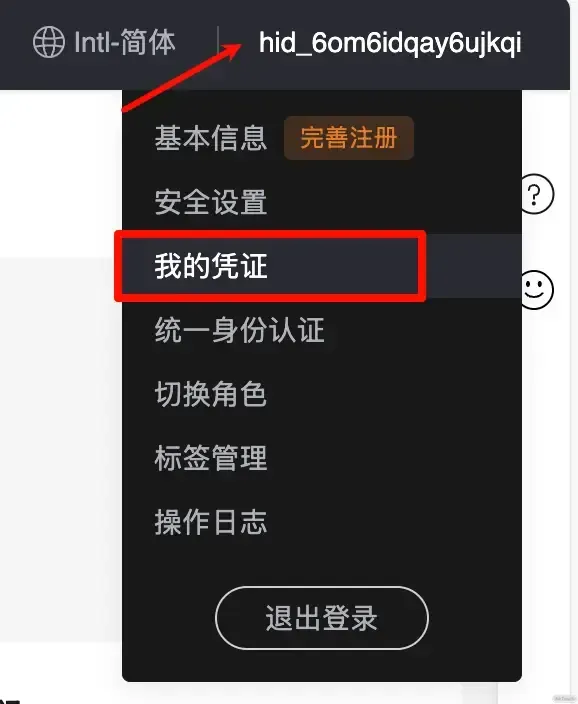Open help via the question mark icon
Image resolution: width=578 pixels, height=704 pixels.
(536, 194)
